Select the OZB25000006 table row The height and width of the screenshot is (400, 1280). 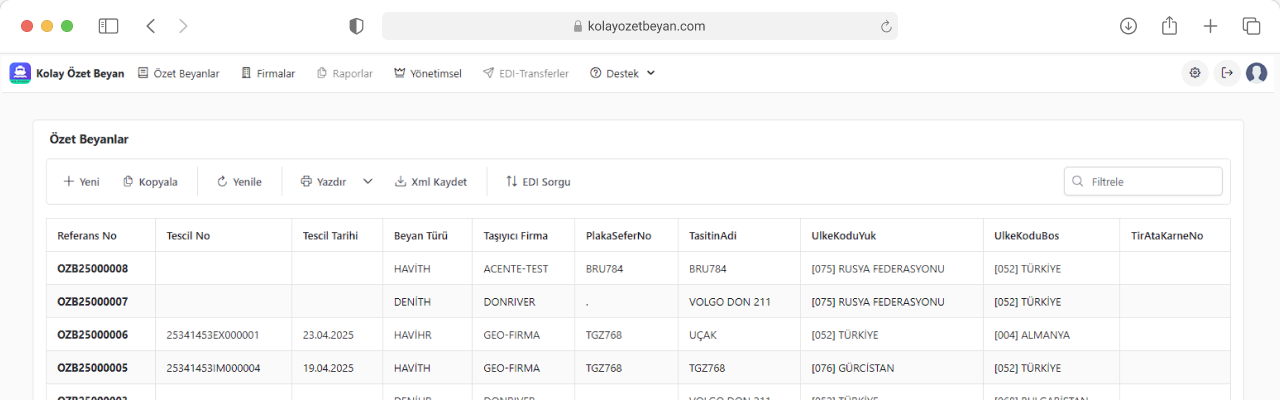coord(93,335)
